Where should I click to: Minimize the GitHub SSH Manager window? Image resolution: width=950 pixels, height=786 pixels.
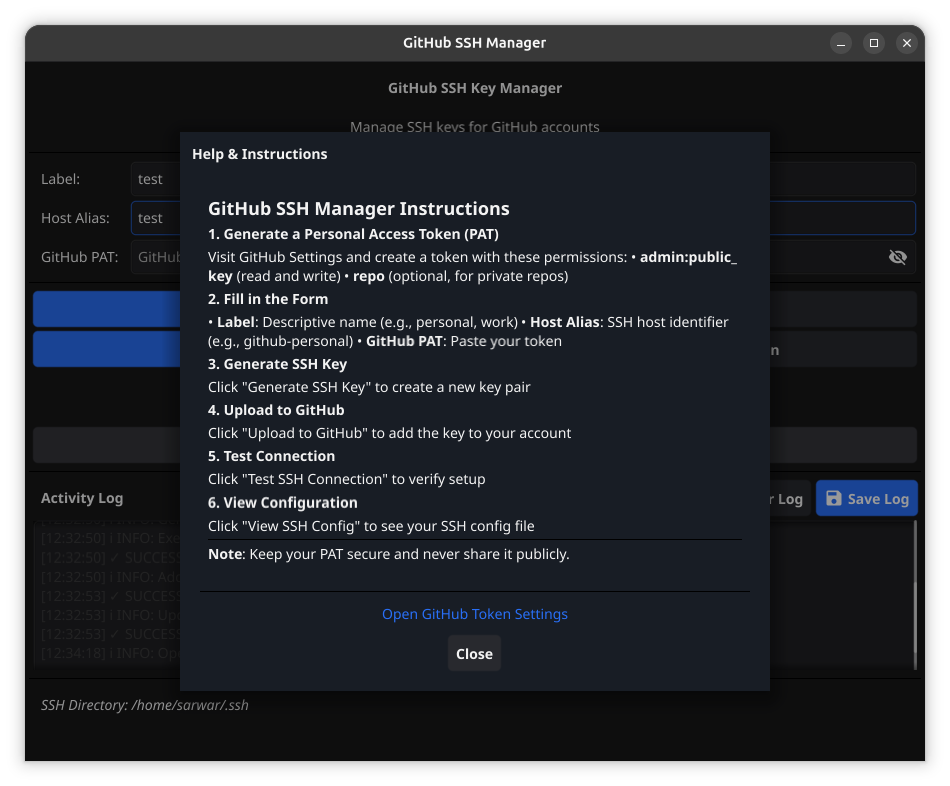tap(841, 43)
